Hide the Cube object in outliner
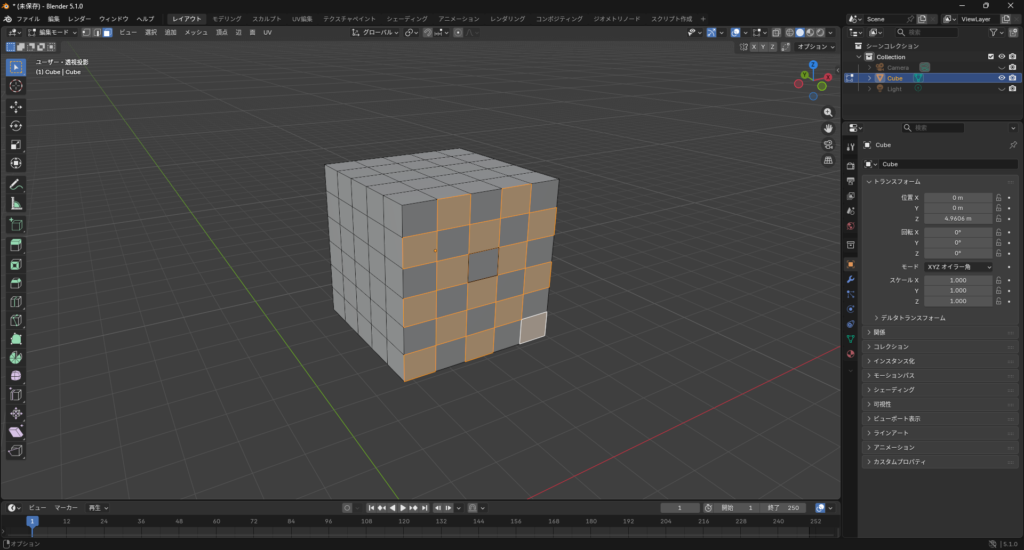 (x=1001, y=78)
